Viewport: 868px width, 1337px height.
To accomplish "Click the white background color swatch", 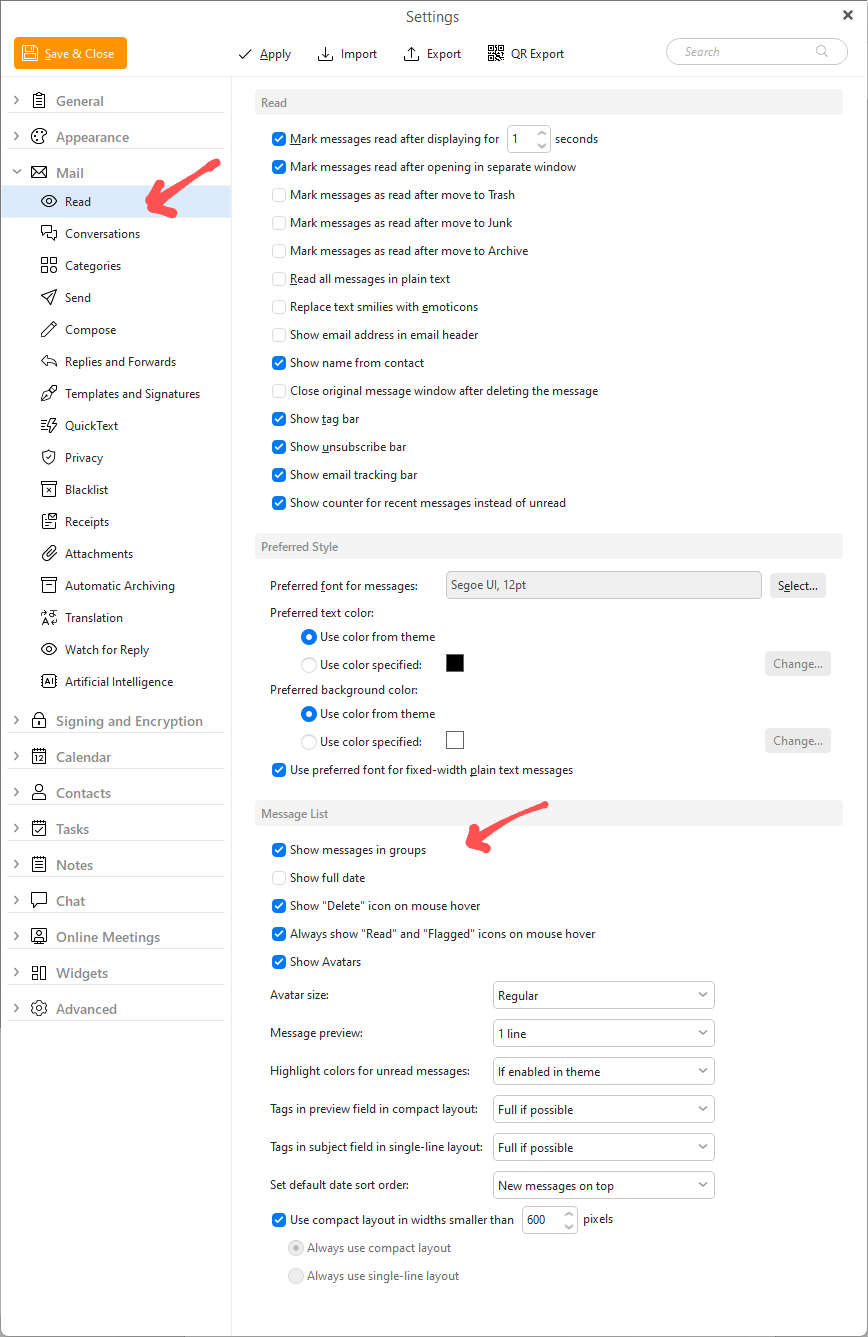I will (x=455, y=741).
